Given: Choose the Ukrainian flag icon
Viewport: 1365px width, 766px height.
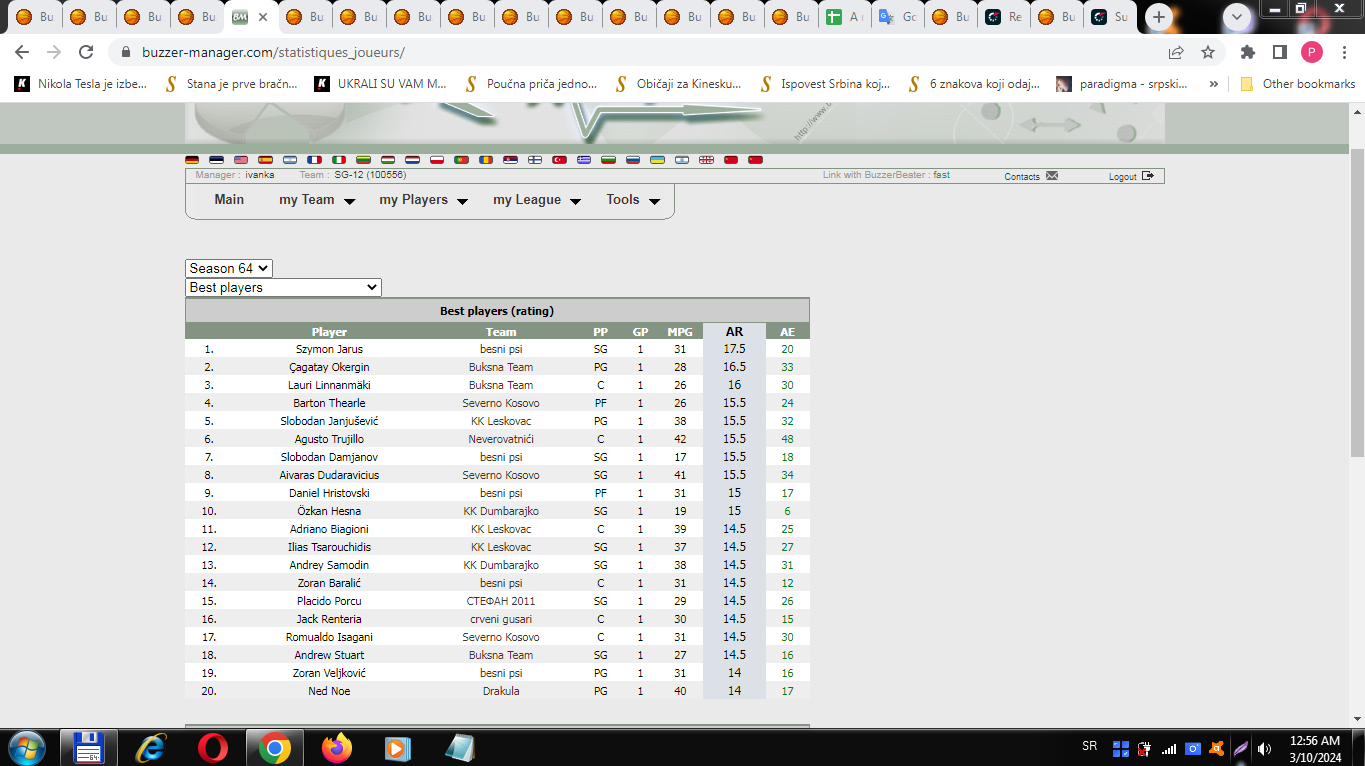Looking at the screenshot, I should (657, 160).
